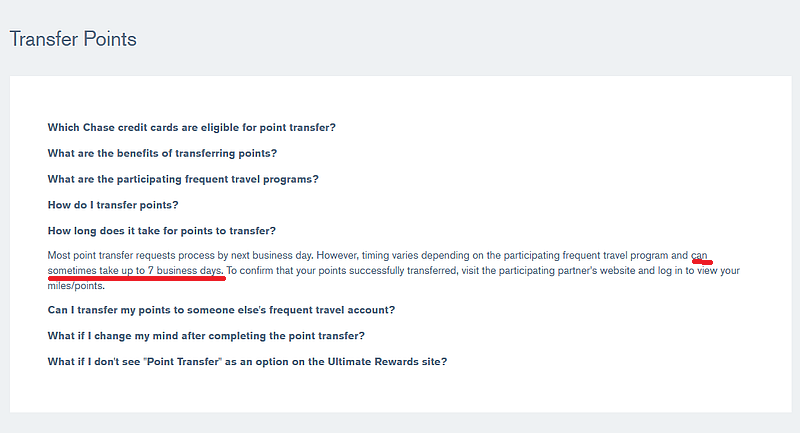Click the red-underlined word can
800x433 pixels.
(699, 256)
